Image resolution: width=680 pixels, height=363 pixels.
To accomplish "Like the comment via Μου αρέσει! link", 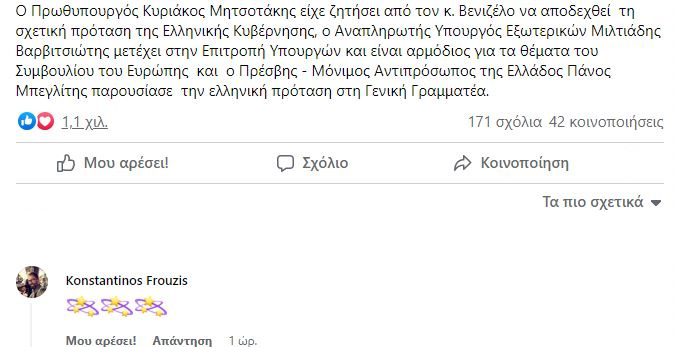I will point(101,341).
